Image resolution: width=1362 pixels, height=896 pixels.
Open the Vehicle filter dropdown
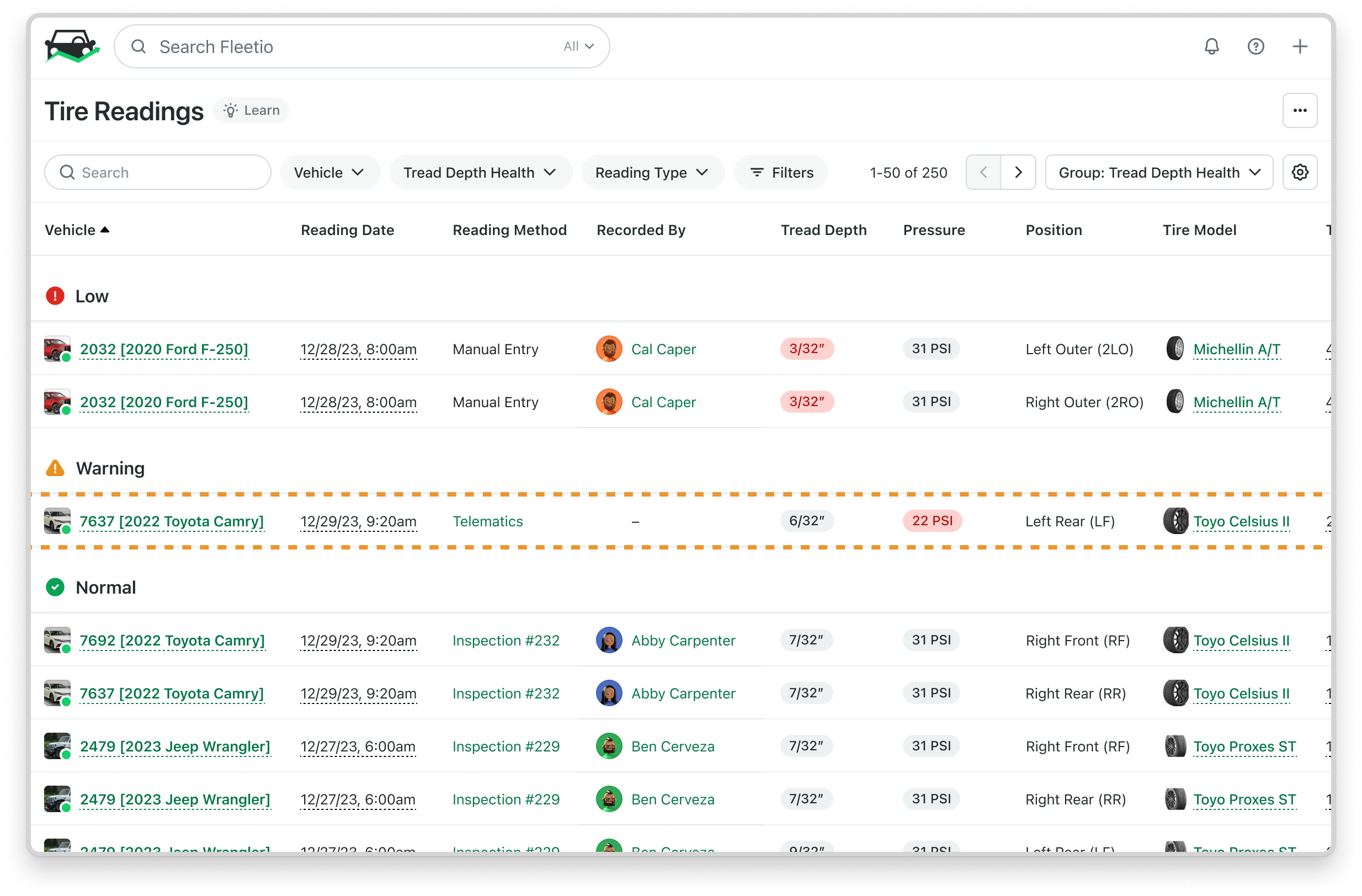(330, 172)
